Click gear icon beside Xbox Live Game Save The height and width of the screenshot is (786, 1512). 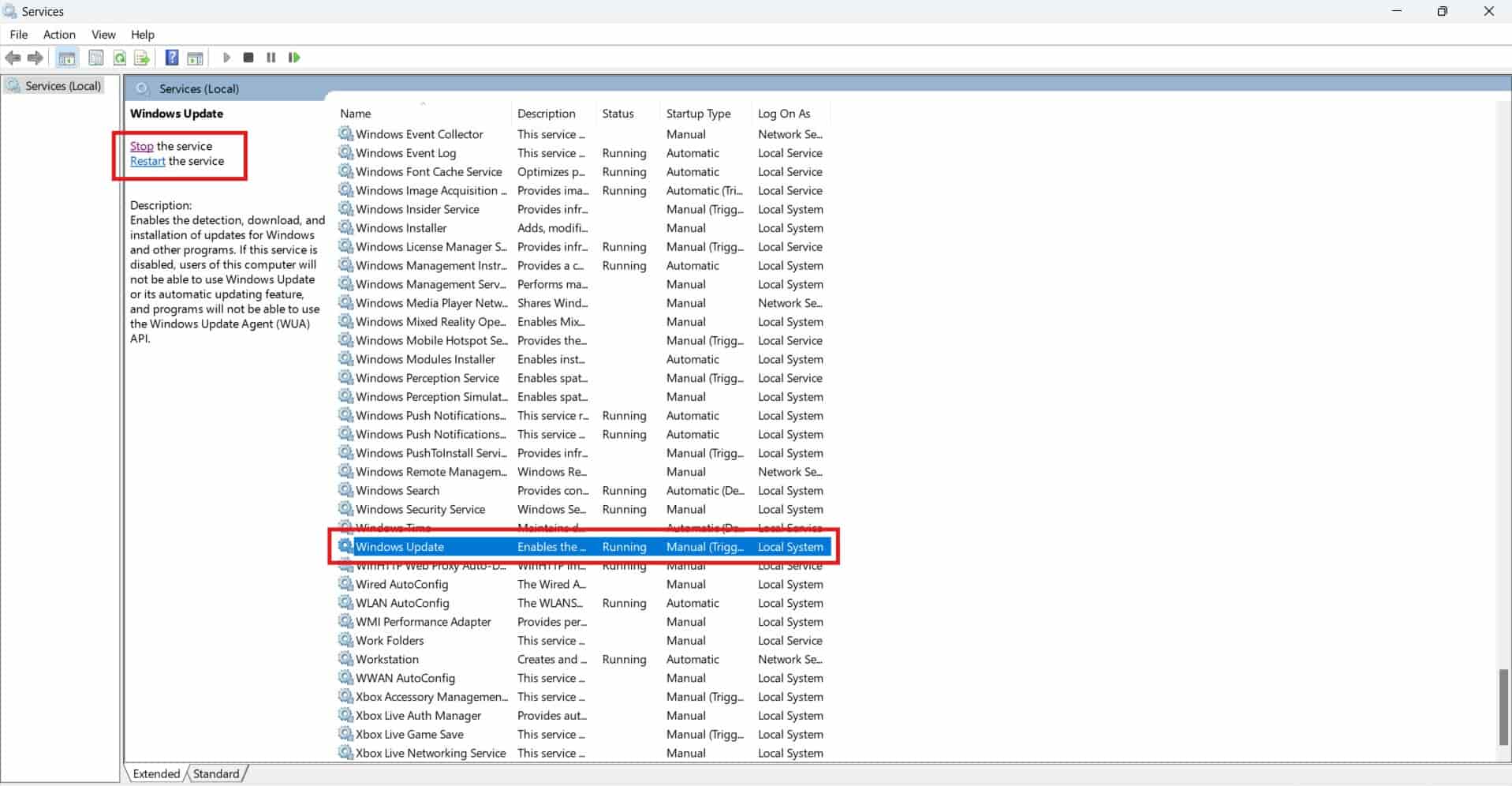click(345, 734)
